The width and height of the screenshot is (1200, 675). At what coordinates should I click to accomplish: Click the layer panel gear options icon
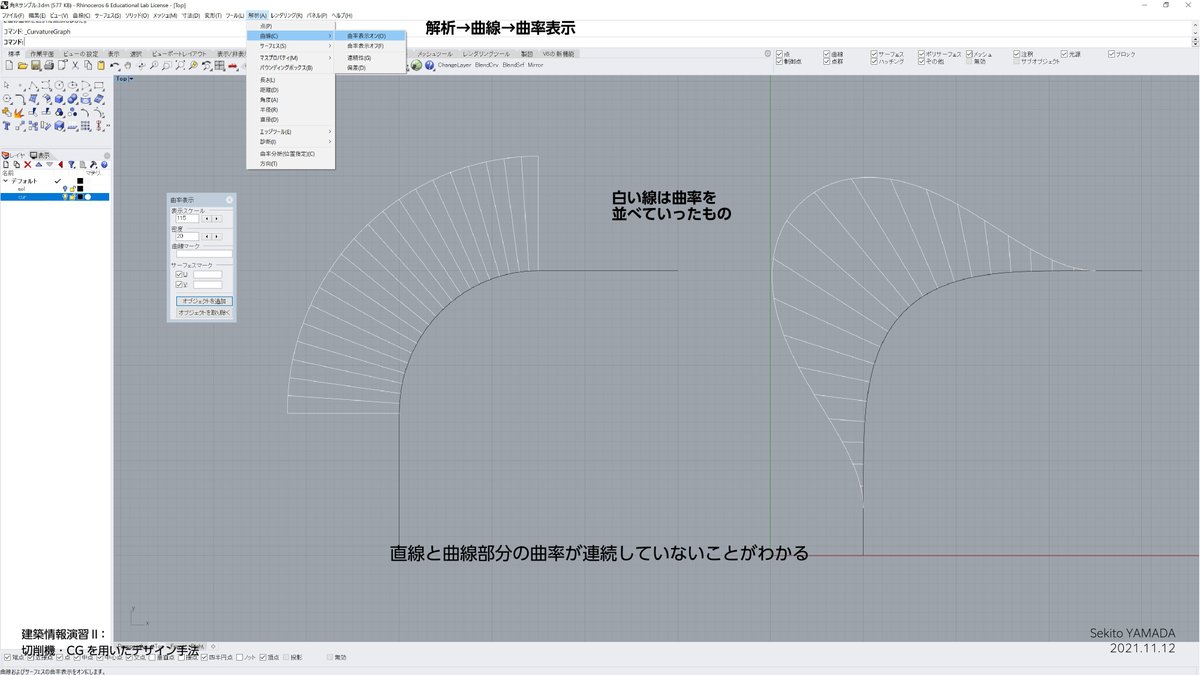(x=109, y=155)
